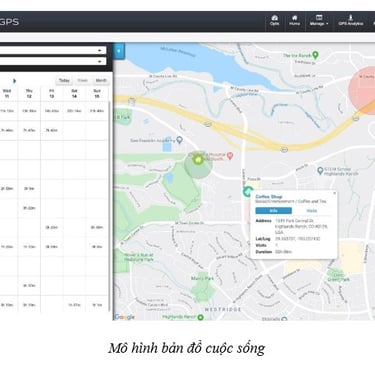This screenshot has width=375, height=366.
Task: Collapse sidebar with blue arrow toggle
Action: pyautogui.click(x=119, y=51)
